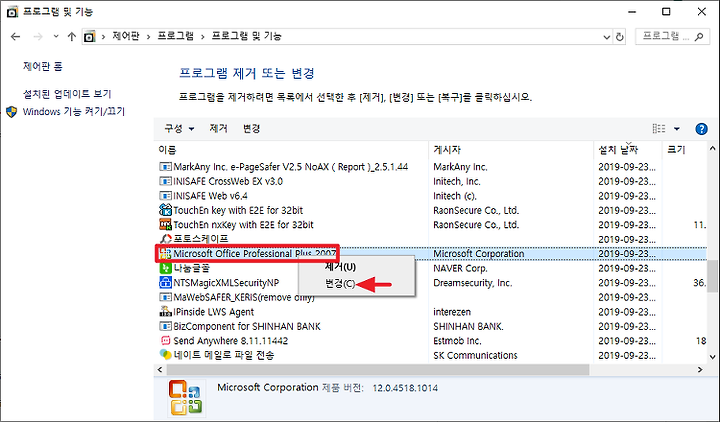Select NTSMagicXMLSecurityNP program icon
Image resolution: width=720 pixels, height=422 pixels.
click(165, 282)
